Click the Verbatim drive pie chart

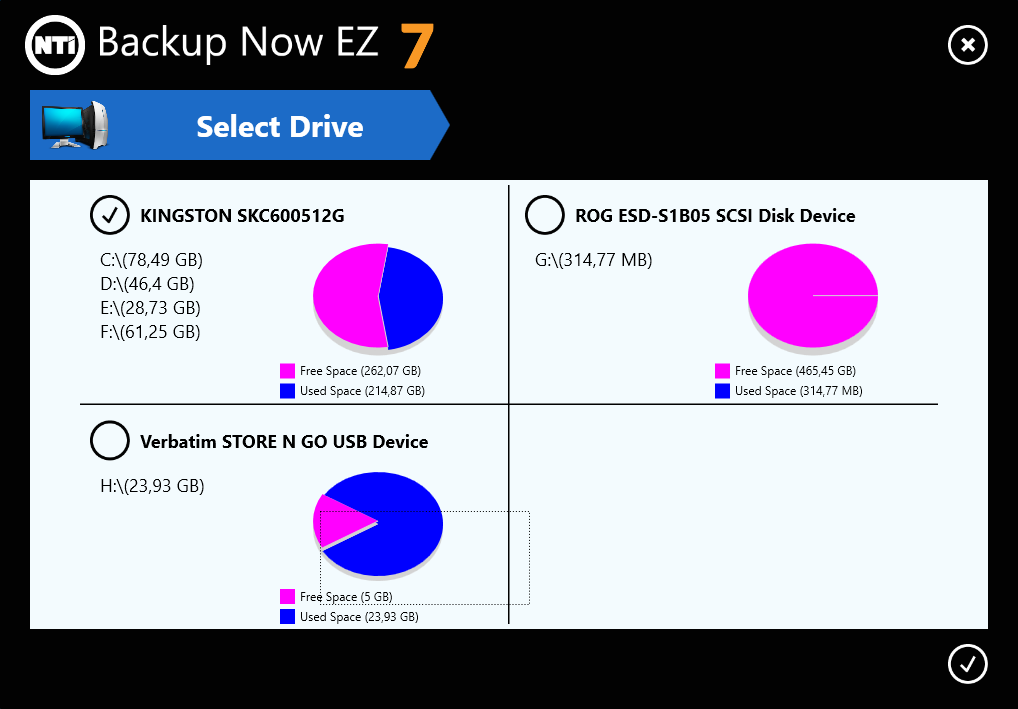coord(380,522)
